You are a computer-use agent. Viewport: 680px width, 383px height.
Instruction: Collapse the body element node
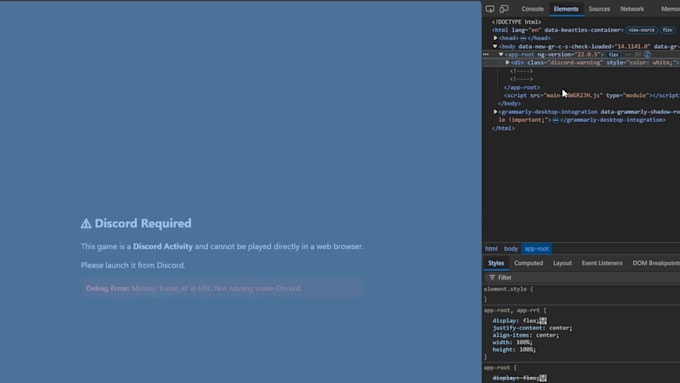click(x=495, y=46)
